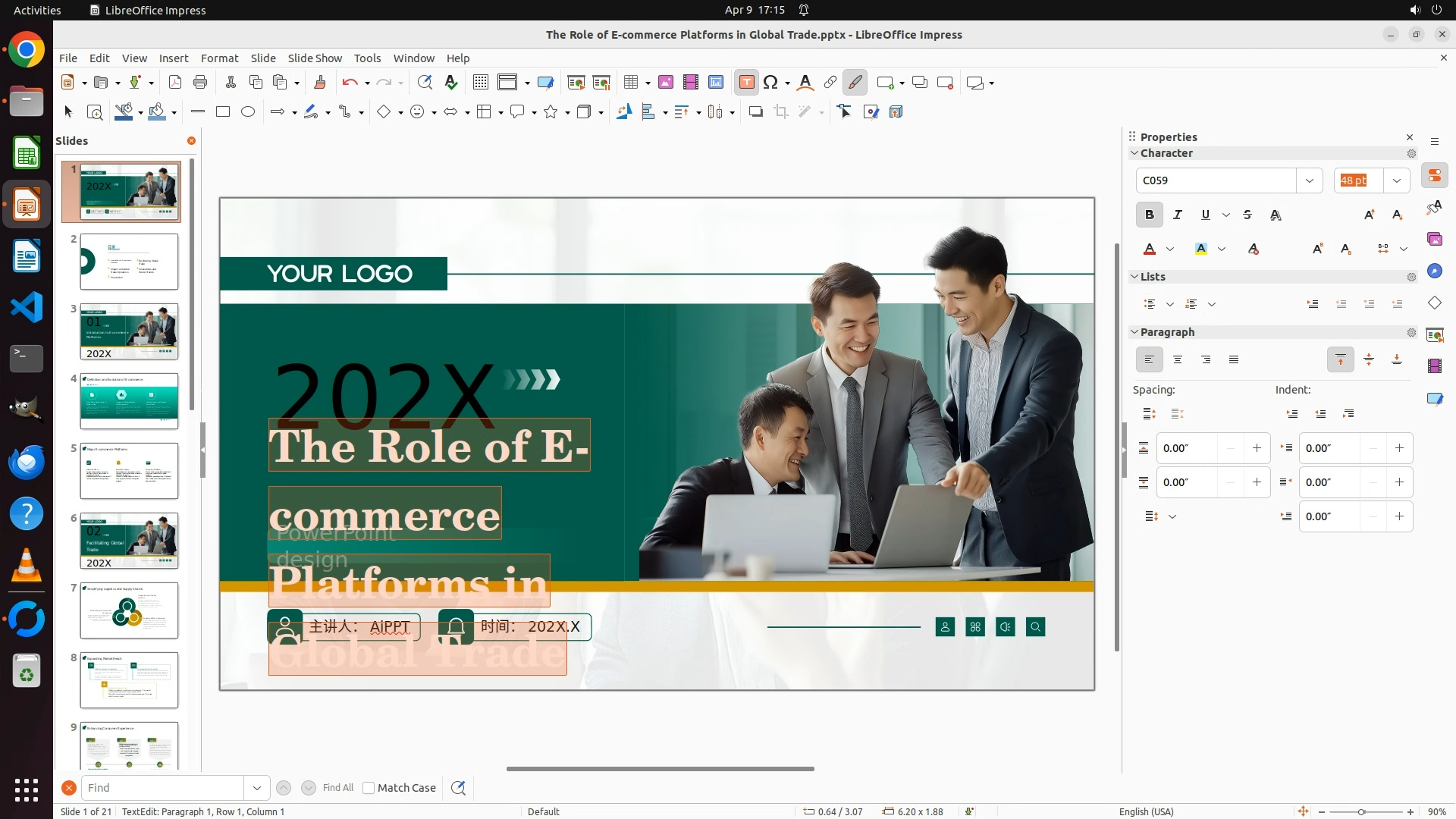This screenshot has height=819, width=1456.
Task: Open the Slide Show menu
Action: 314,58
